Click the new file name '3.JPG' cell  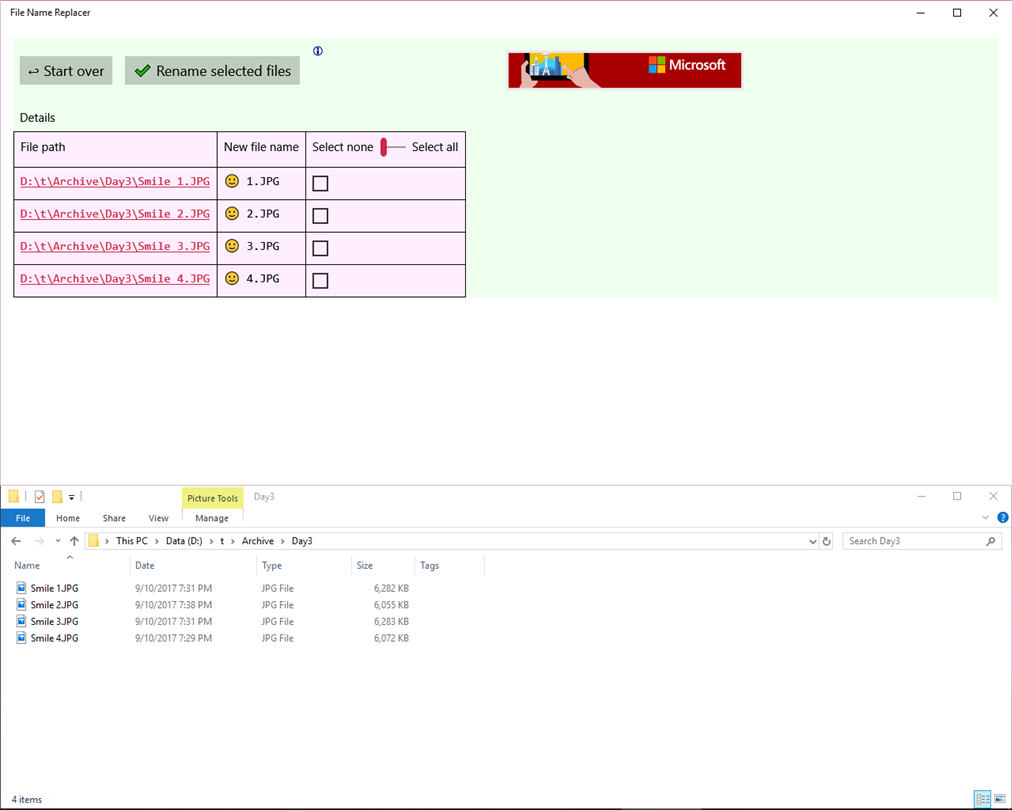point(261,248)
